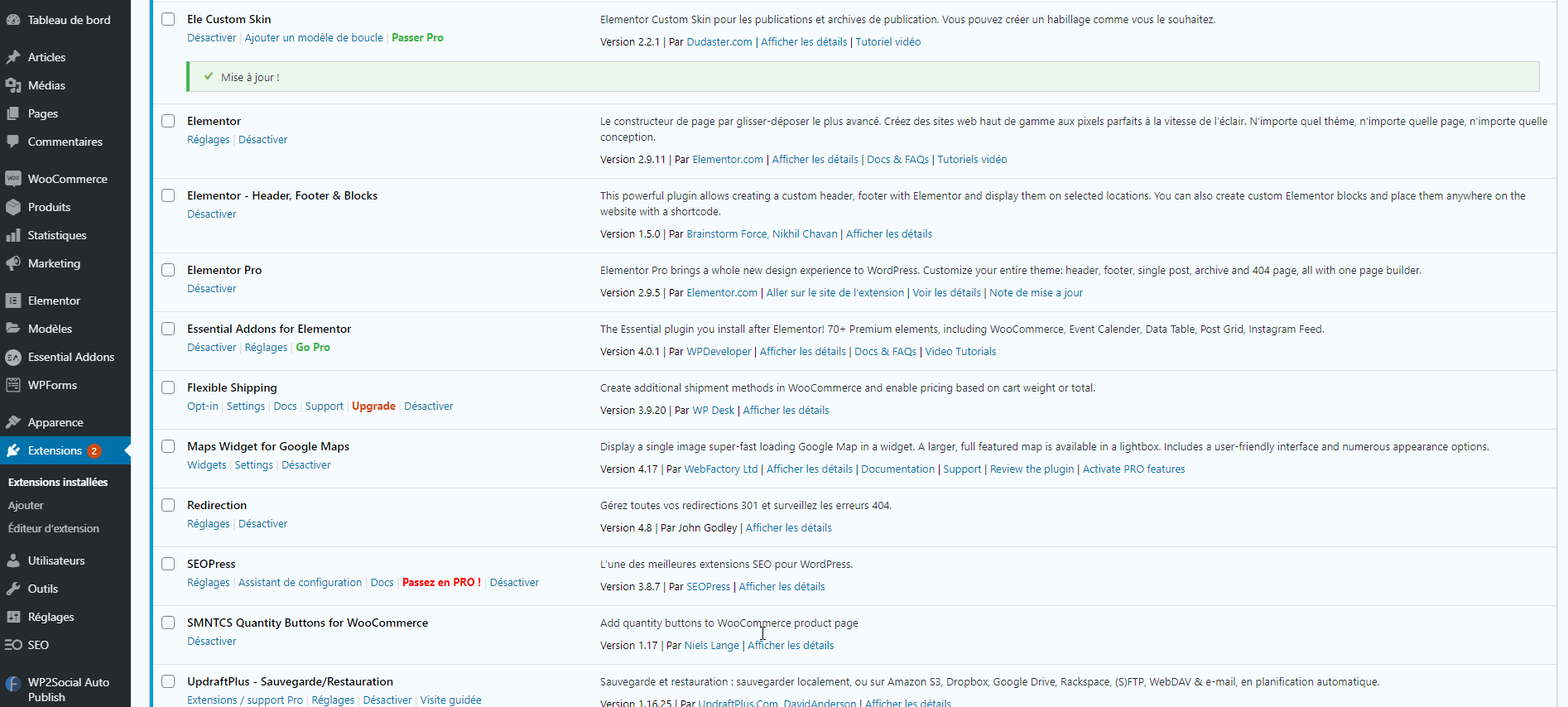Click Review the plugin link

(1032, 469)
